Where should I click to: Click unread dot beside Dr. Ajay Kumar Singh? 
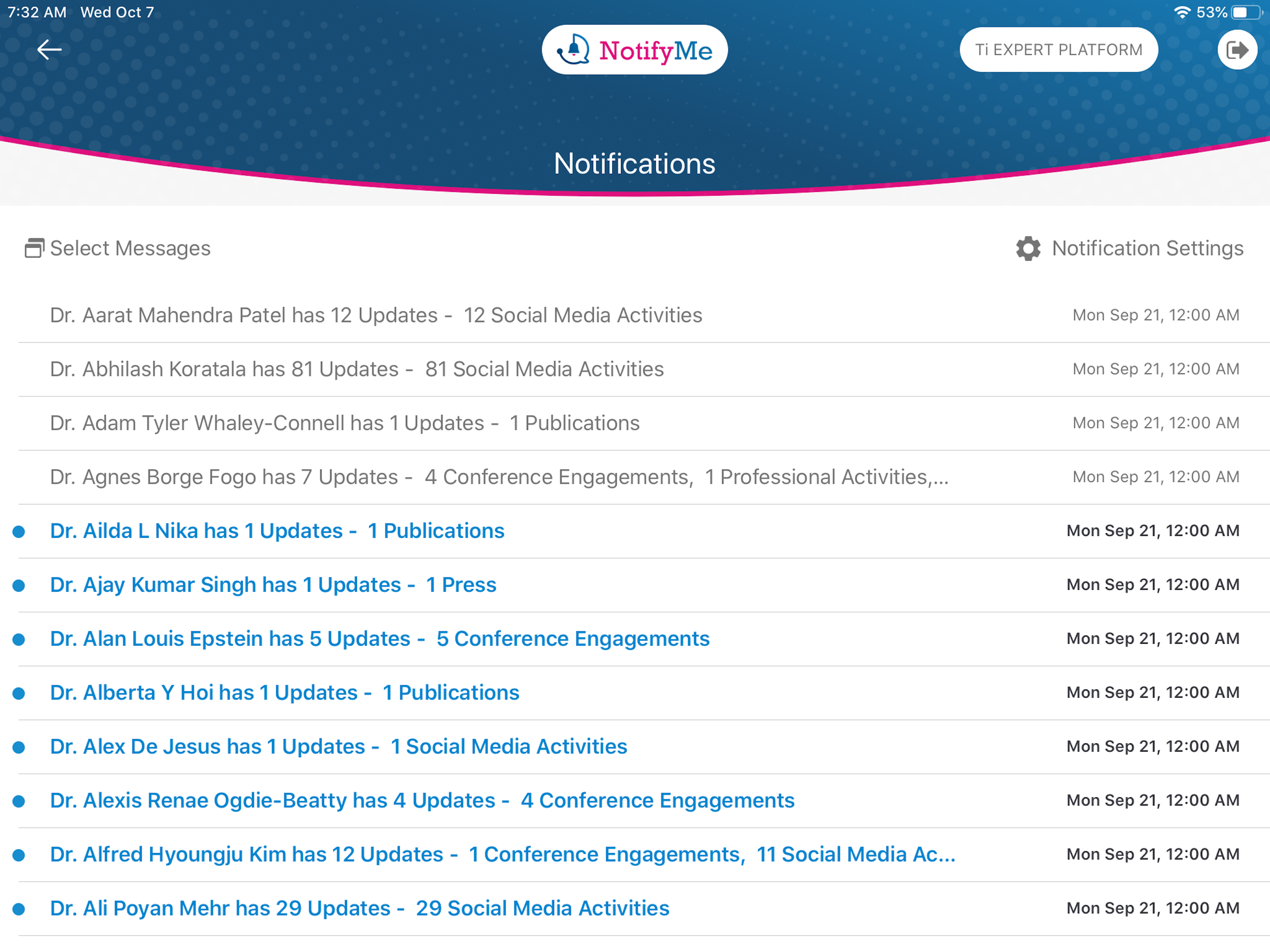point(19,586)
